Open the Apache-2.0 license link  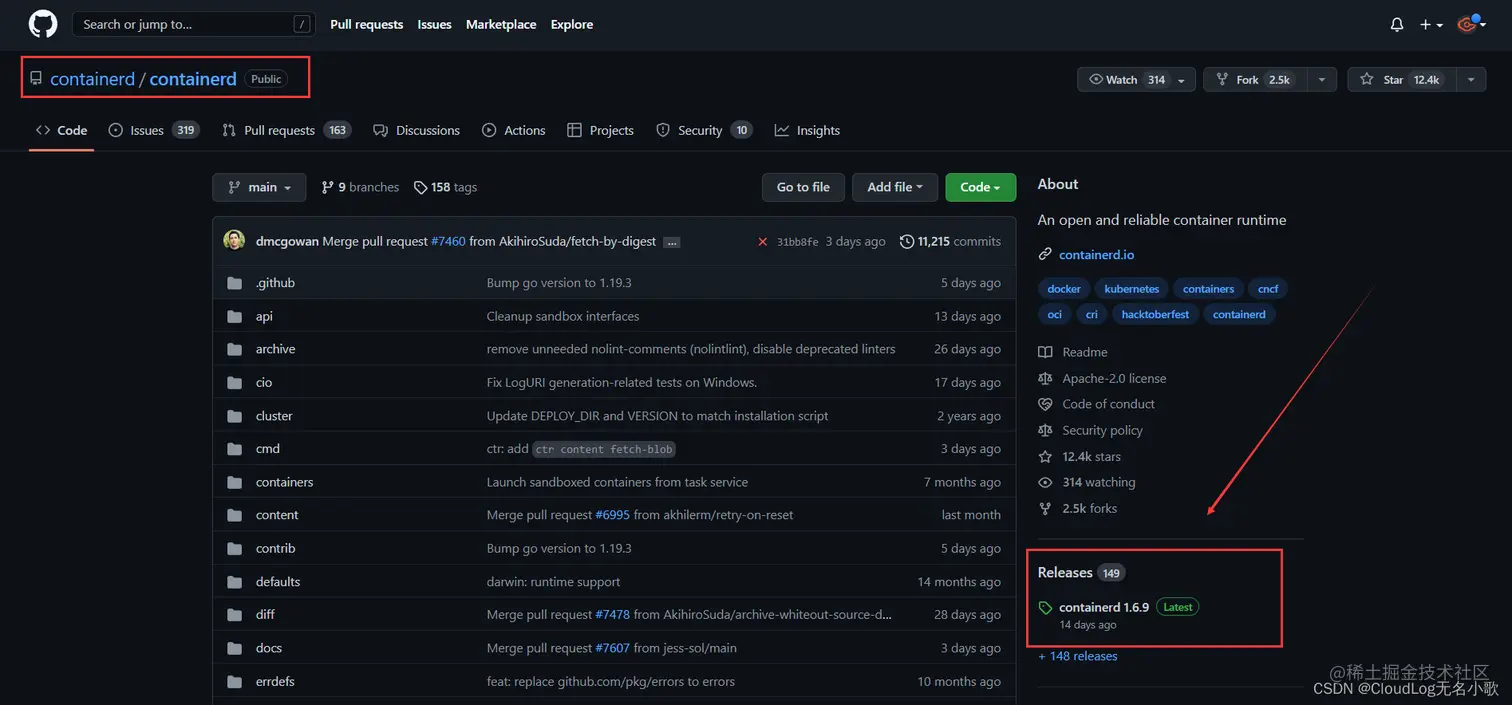coord(1102,378)
